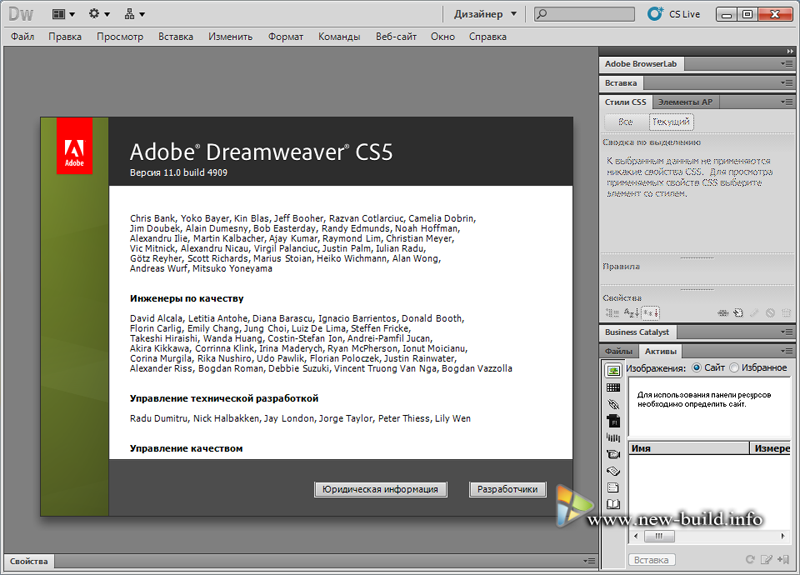Image resolution: width=800 pixels, height=575 pixels.
Task: Select the Movies category in Assets panel
Action: (613, 454)
